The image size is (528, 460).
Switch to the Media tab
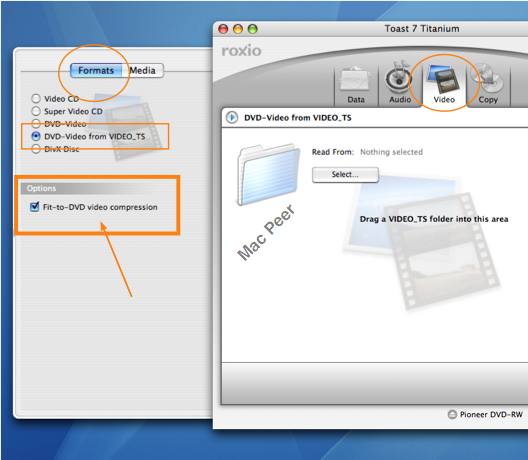coord(143,70)
